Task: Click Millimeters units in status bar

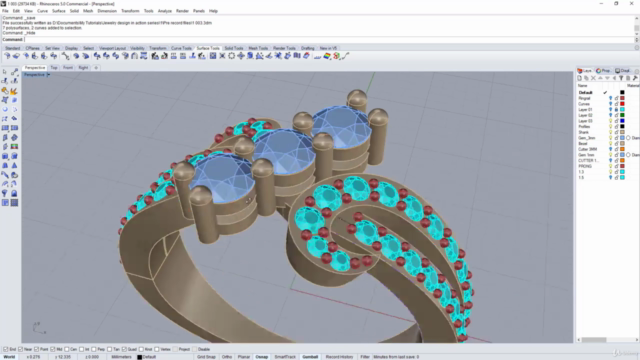Action: point(121,357)
